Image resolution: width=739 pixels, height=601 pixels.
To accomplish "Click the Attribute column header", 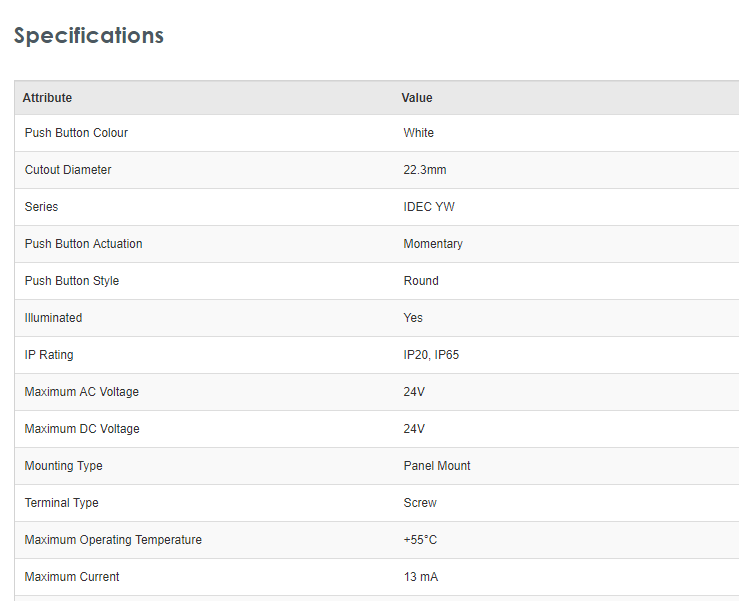I will 47,98.
